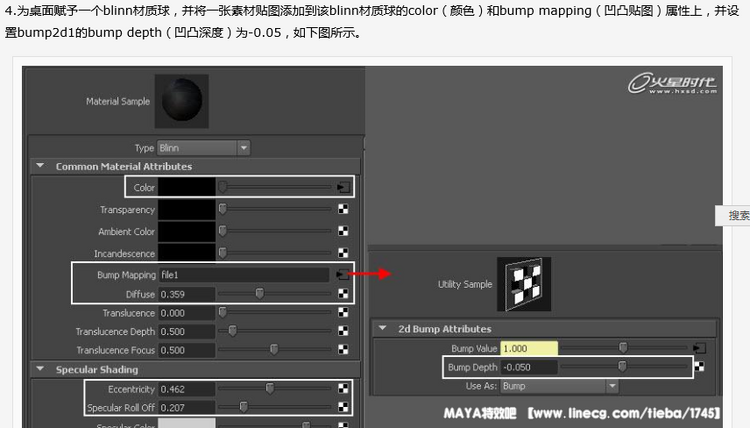The image size is (750, 428).
Task: Click the Color attribute connection icon
Action: pos(343,187)
